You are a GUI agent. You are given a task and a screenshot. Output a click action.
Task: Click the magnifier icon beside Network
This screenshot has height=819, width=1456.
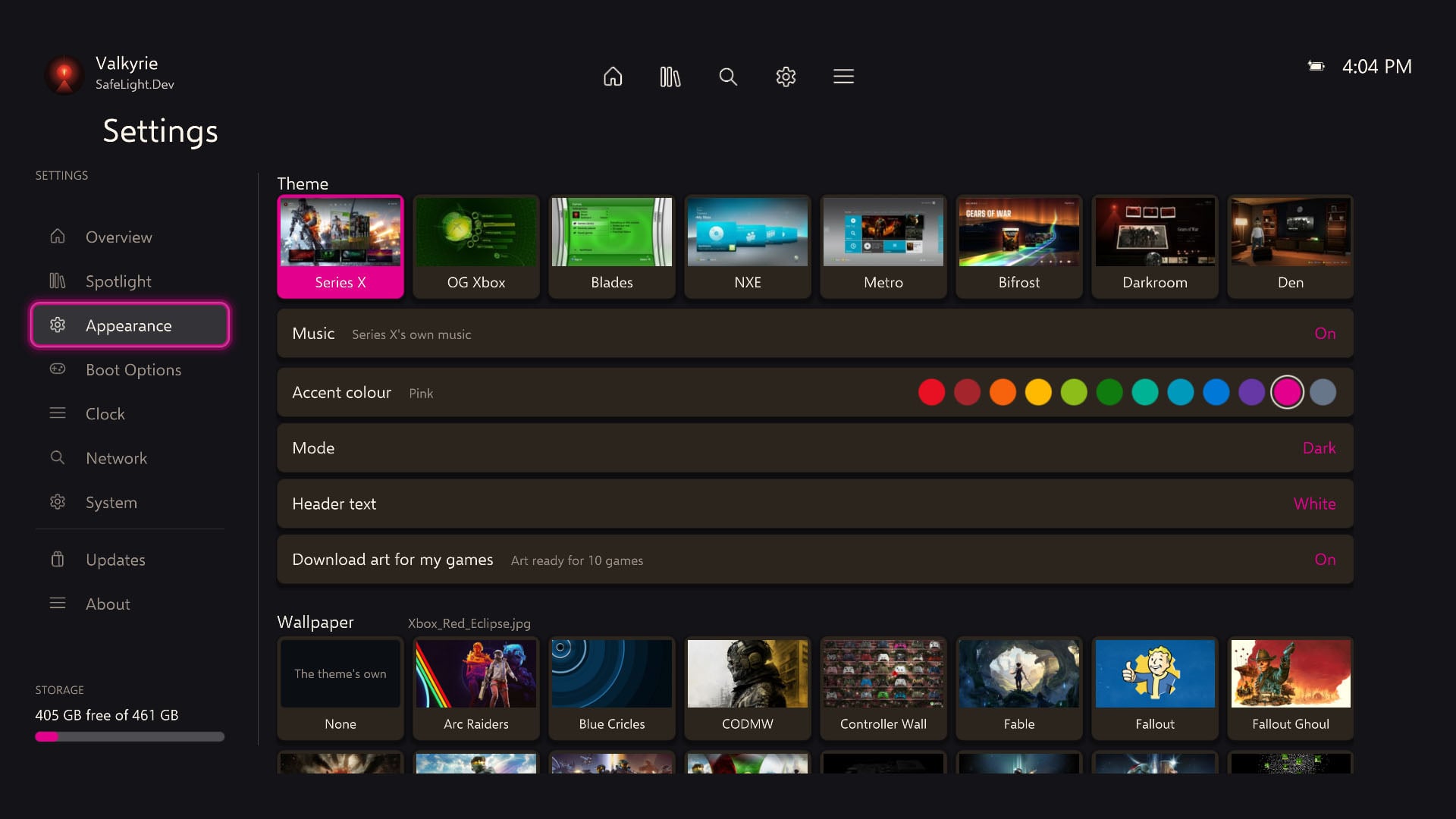pyautogui.click(x=58, y=457)
